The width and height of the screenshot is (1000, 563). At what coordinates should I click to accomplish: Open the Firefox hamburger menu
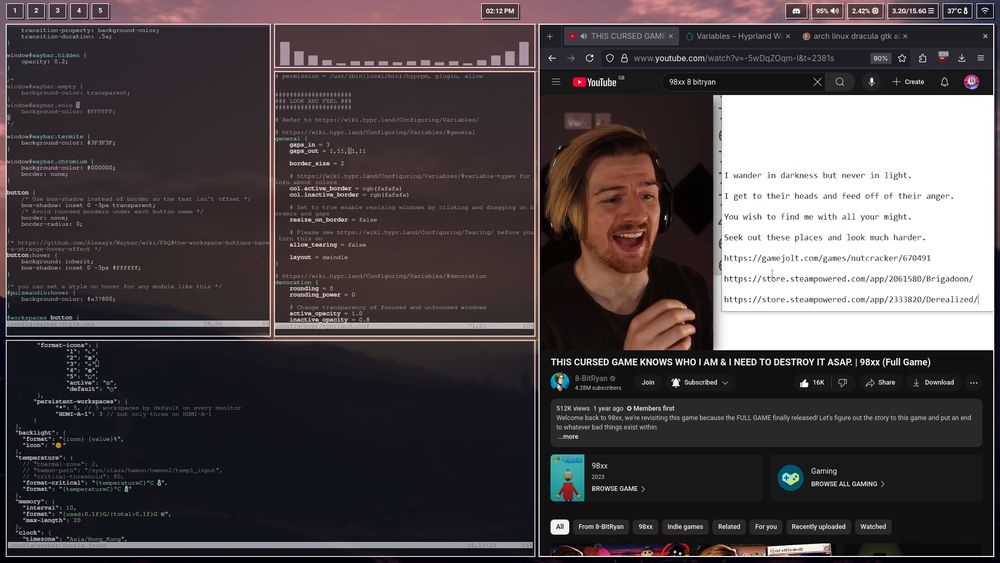point(981,58)
